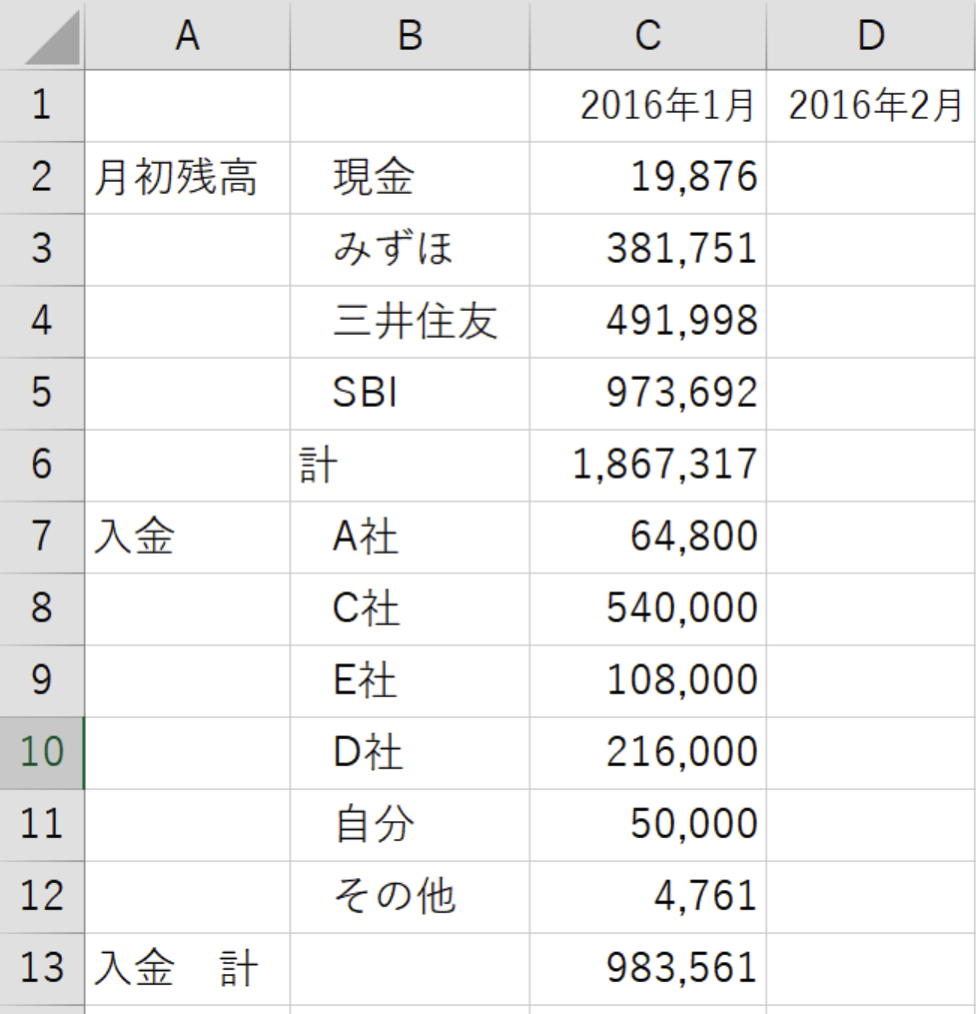
Task: Click the 50,000 value cell
Action: [x=648, y=825]
